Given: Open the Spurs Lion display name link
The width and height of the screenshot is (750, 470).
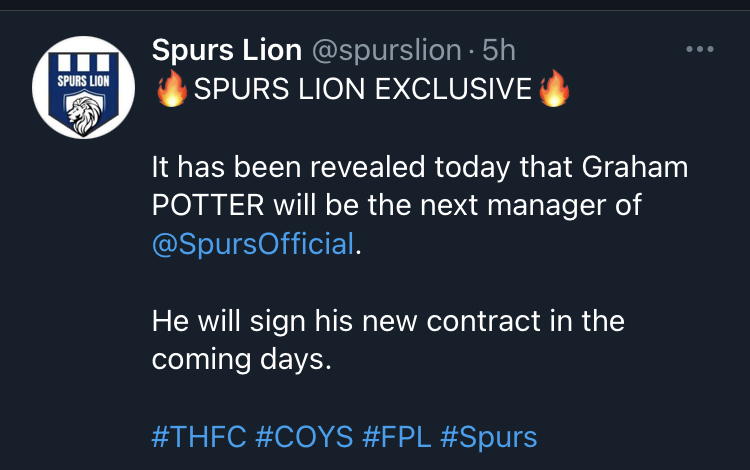Looking at the screenshot, I should (227, 50).
